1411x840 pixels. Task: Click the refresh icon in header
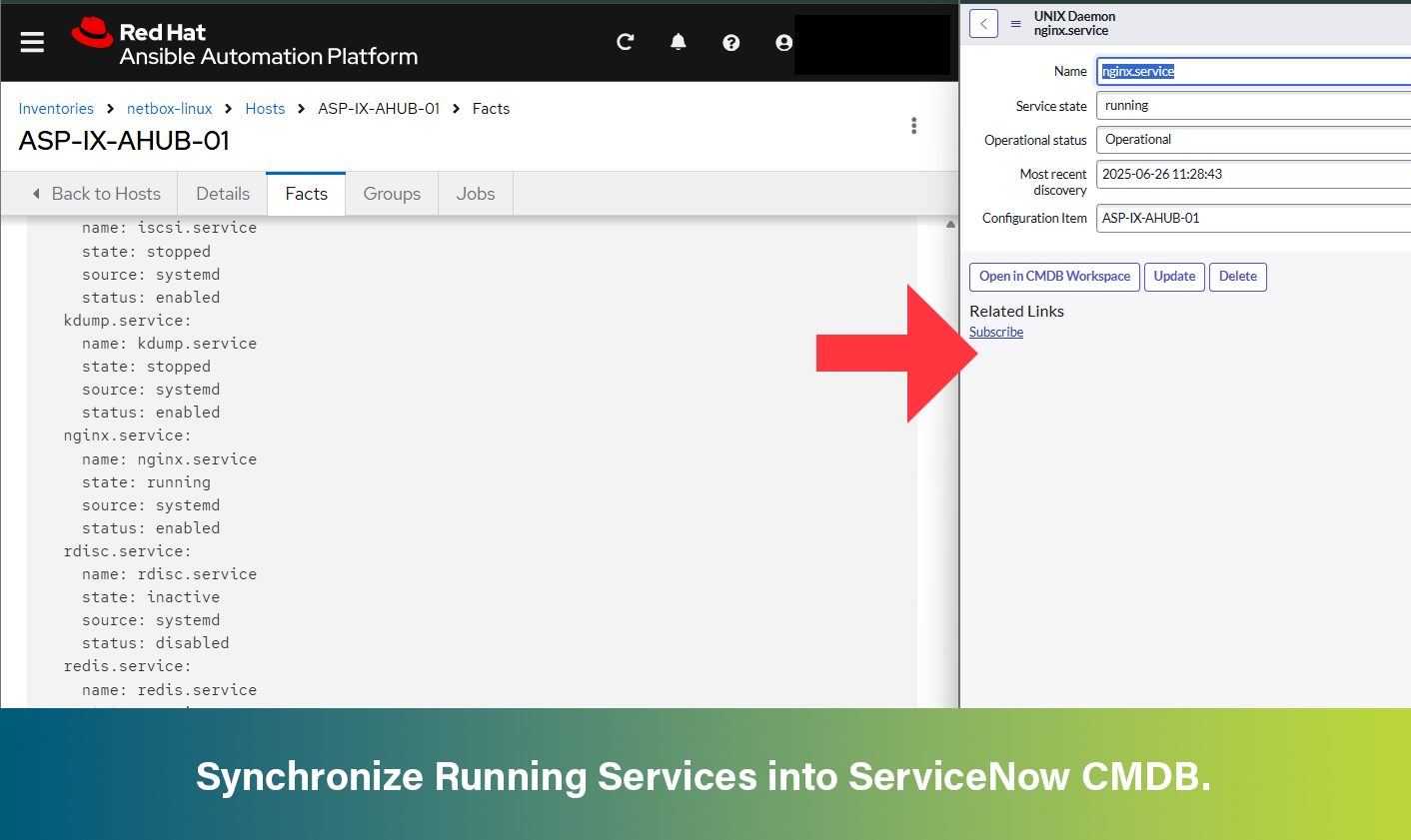point(626,42)
